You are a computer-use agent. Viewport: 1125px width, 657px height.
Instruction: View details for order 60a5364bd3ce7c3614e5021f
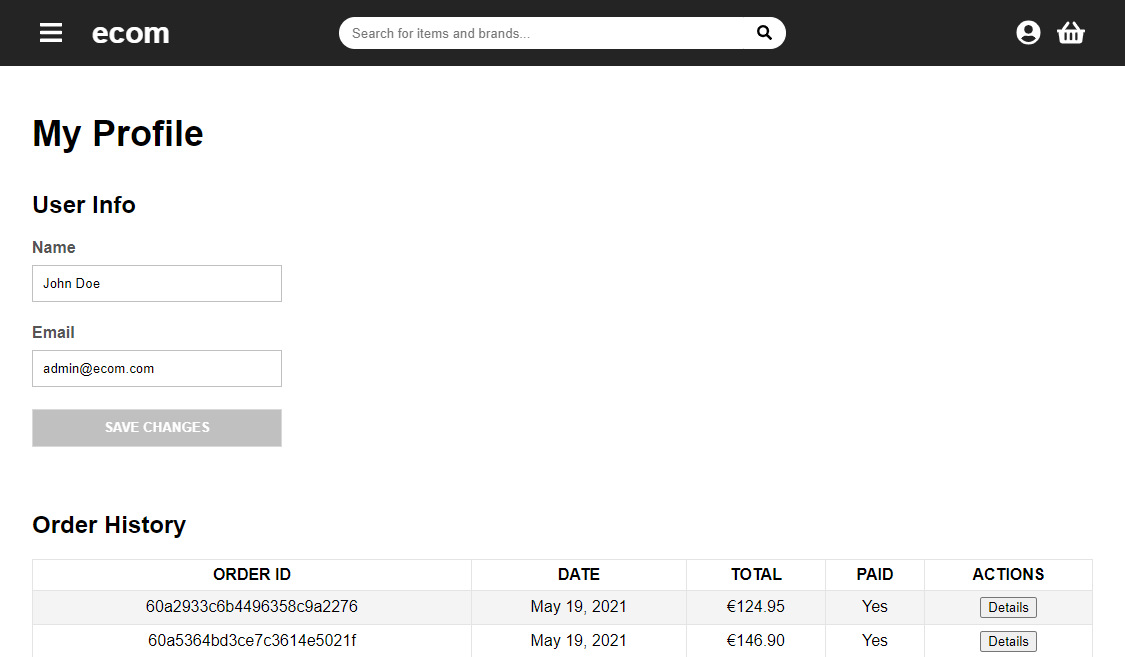point(1008,641)
